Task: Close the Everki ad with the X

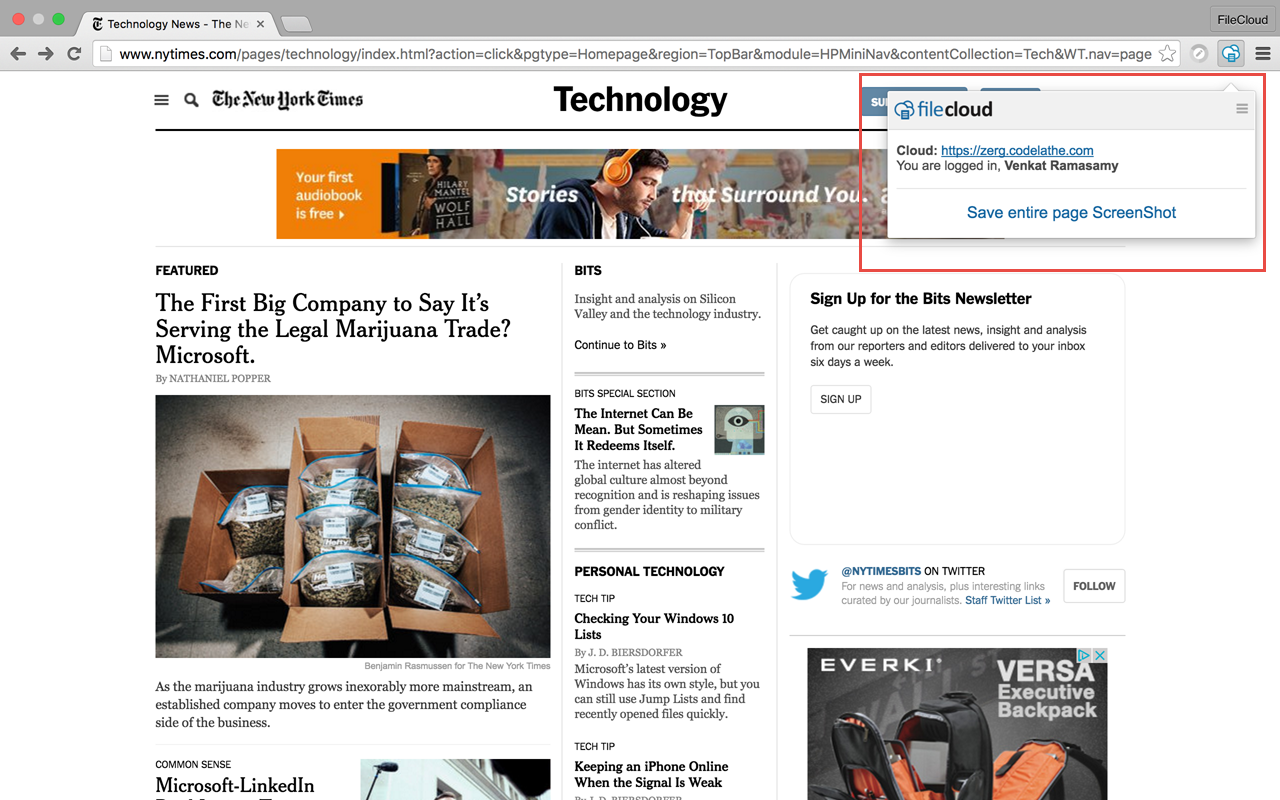Action: point(1099,655)
